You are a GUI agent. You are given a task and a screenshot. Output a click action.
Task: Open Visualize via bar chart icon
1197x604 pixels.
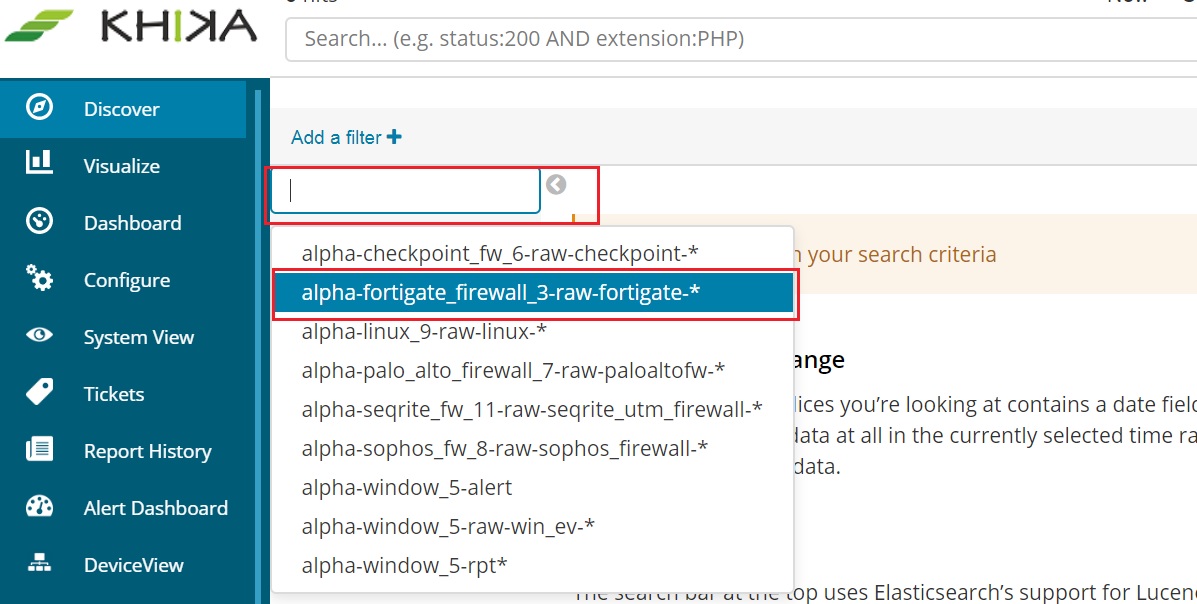click(x=40, y=163)
